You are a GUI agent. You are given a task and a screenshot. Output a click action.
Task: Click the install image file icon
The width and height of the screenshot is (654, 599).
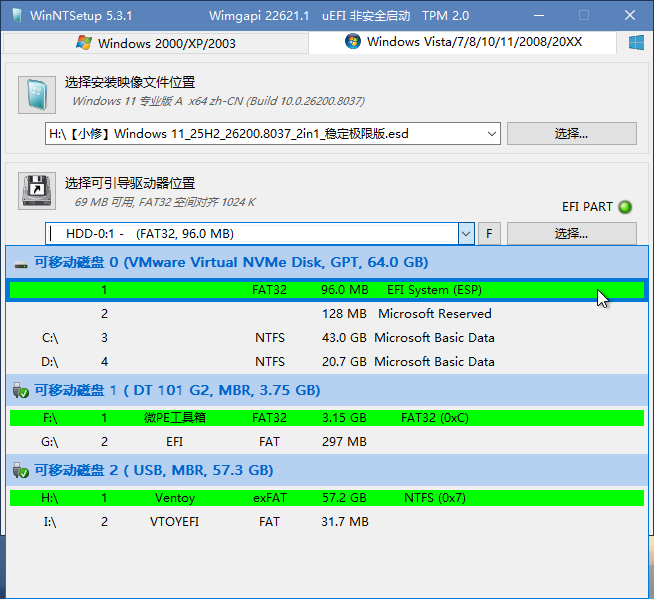point(37,95)
